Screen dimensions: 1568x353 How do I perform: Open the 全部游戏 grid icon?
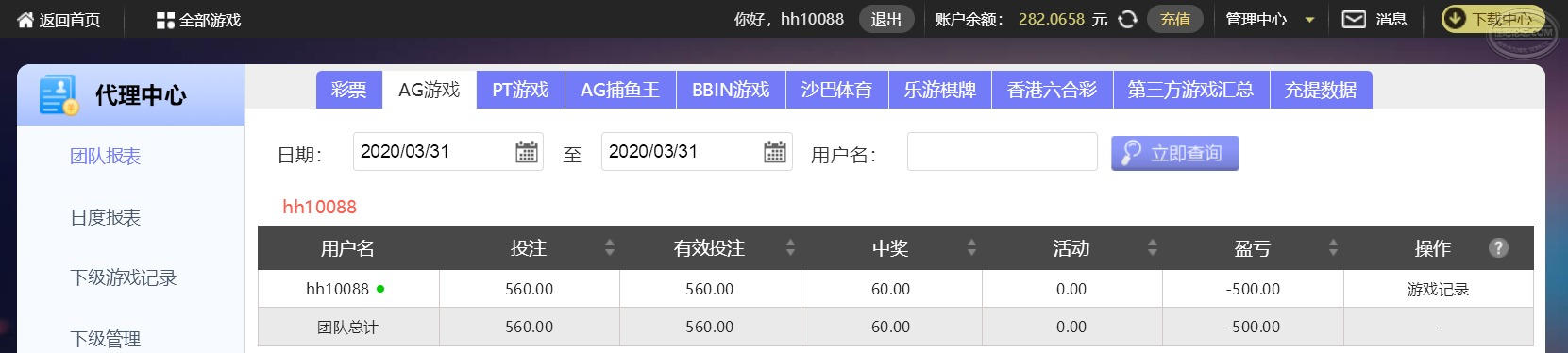[165, 20]
